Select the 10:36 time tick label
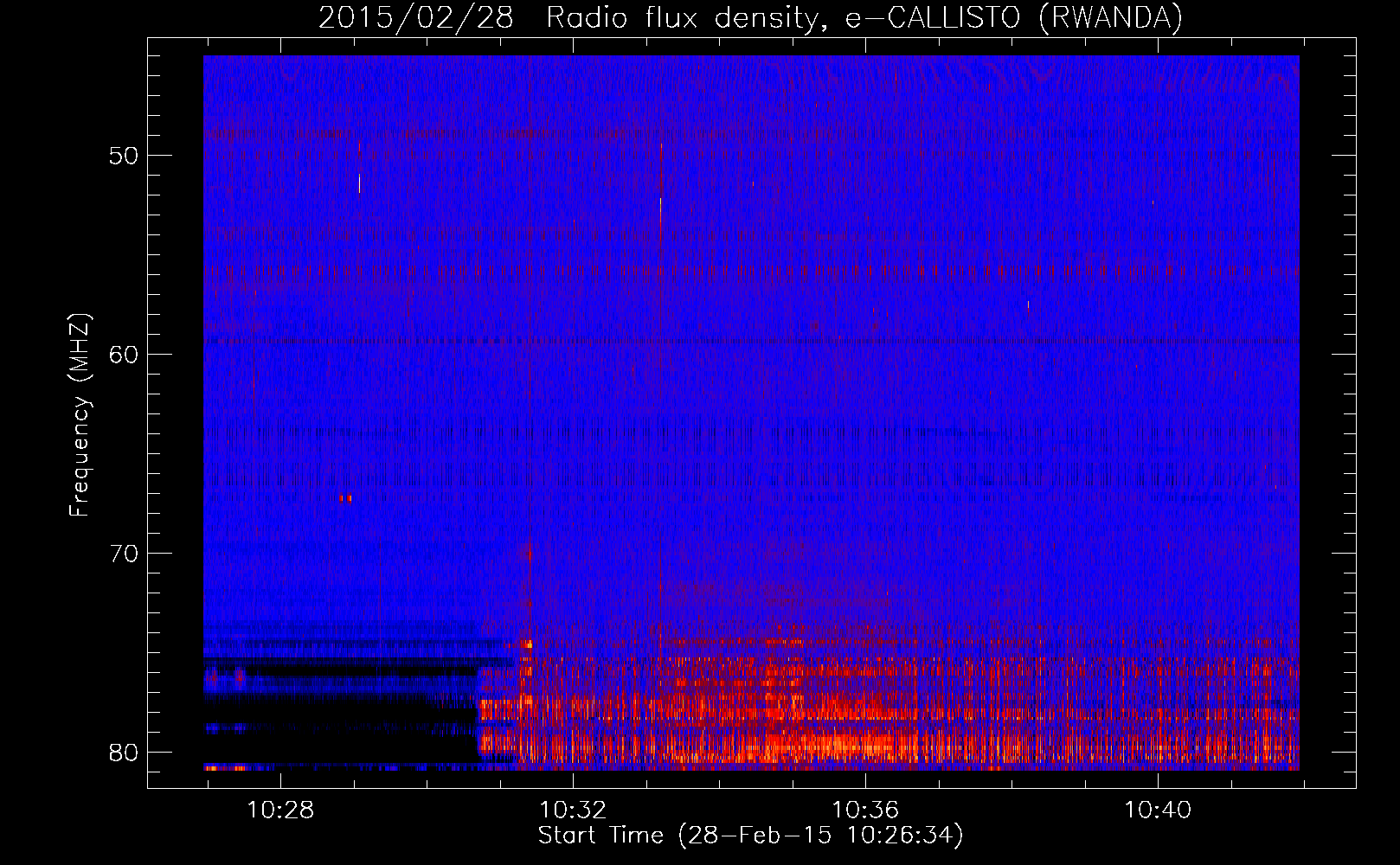The width and height of the screenshot is (1400, 865). click(x=865, y=811)
